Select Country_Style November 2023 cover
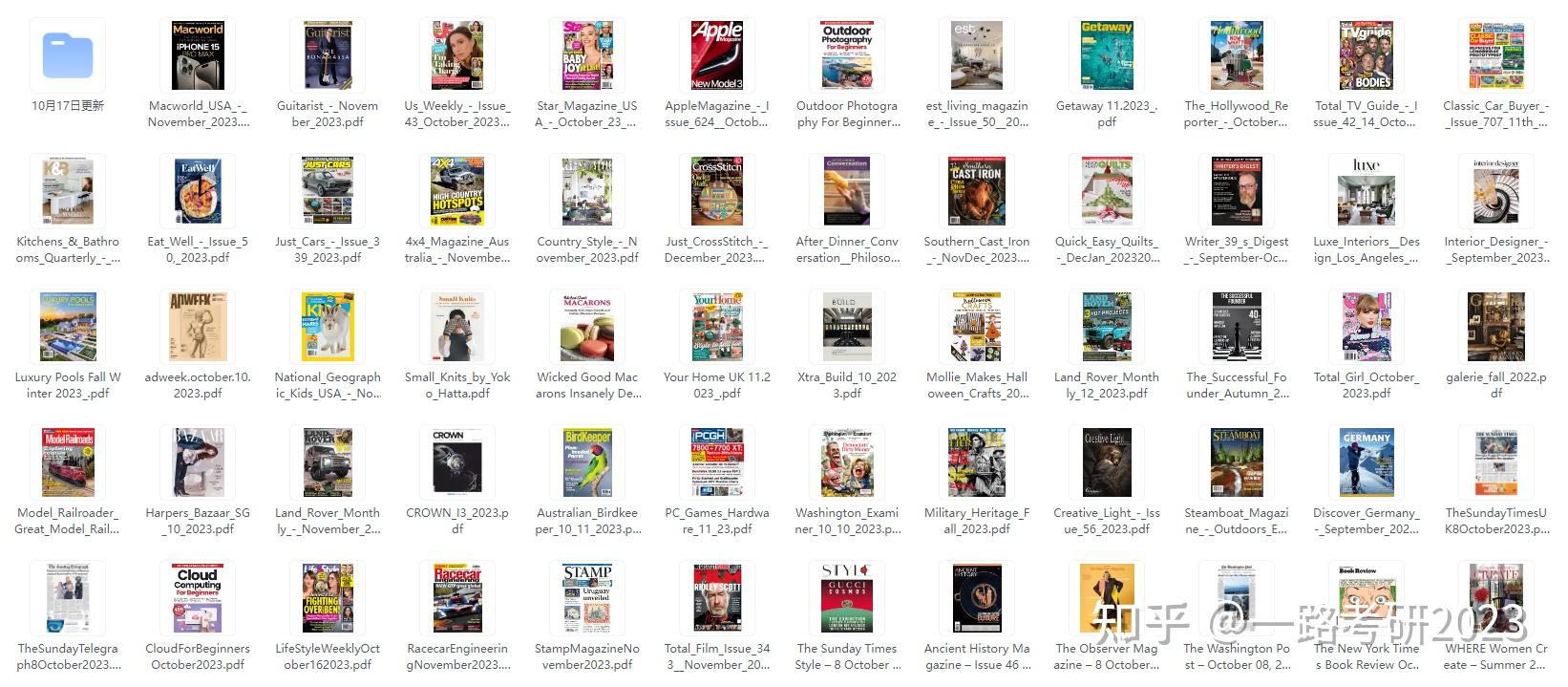1568x687 pixels. pyautogui.click(x=587, y=191)
